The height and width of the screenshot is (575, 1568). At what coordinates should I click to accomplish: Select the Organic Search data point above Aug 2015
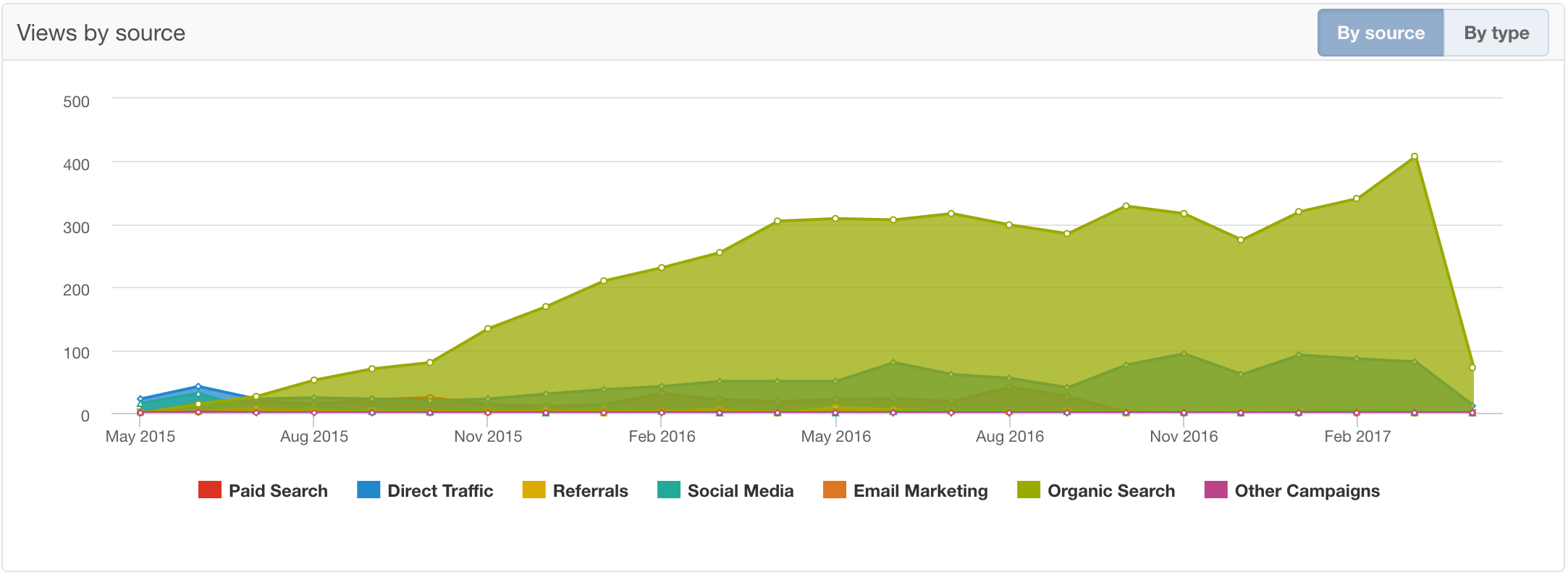314,380
